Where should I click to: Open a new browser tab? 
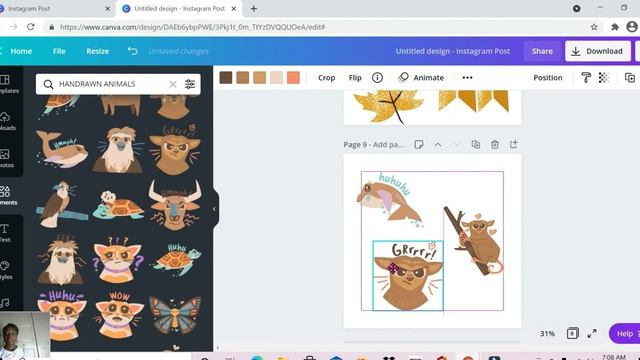(253, 9)
